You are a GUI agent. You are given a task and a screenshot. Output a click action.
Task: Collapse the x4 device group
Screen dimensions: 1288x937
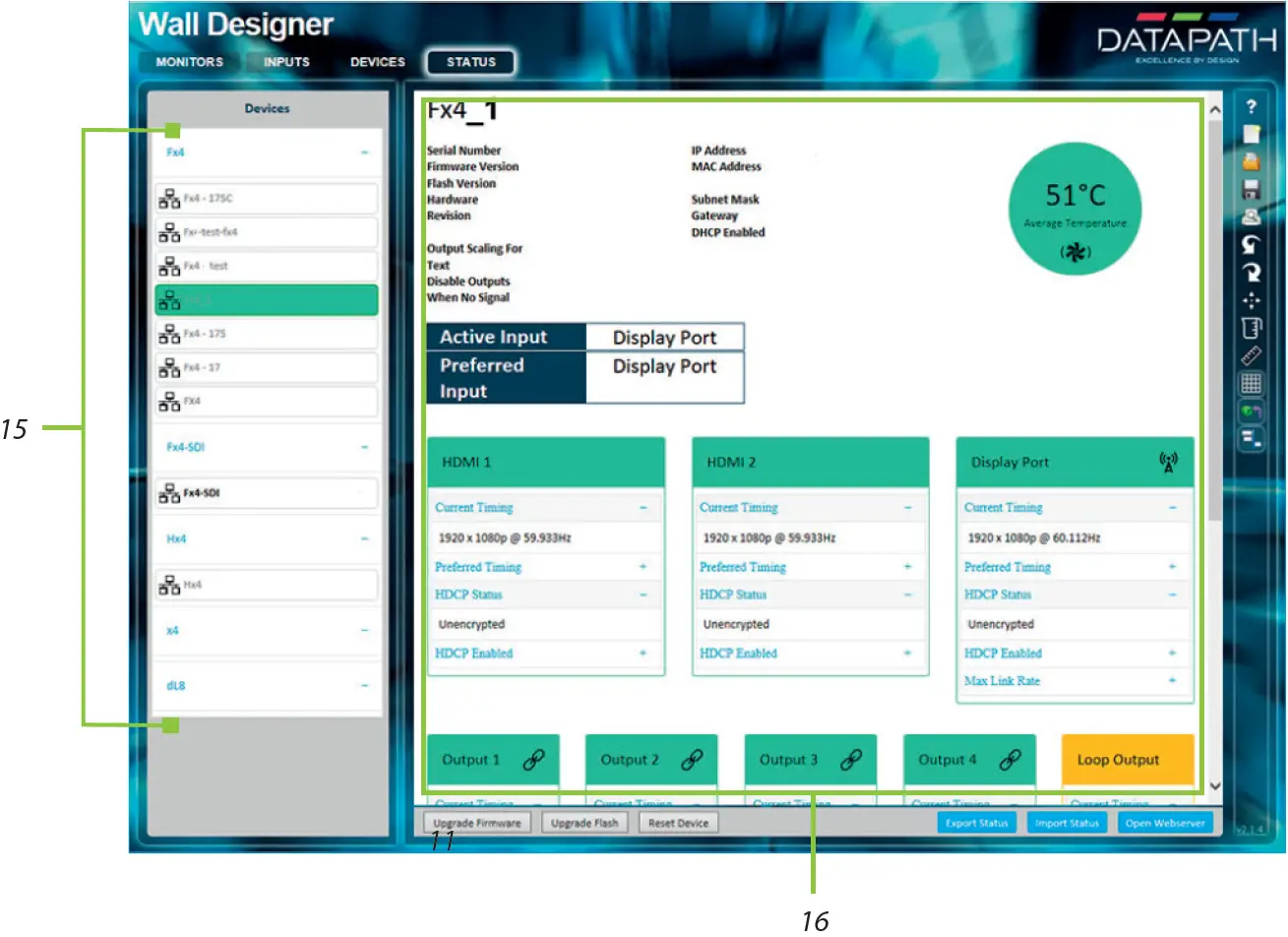pyautogui.click(x=364, y=631)
